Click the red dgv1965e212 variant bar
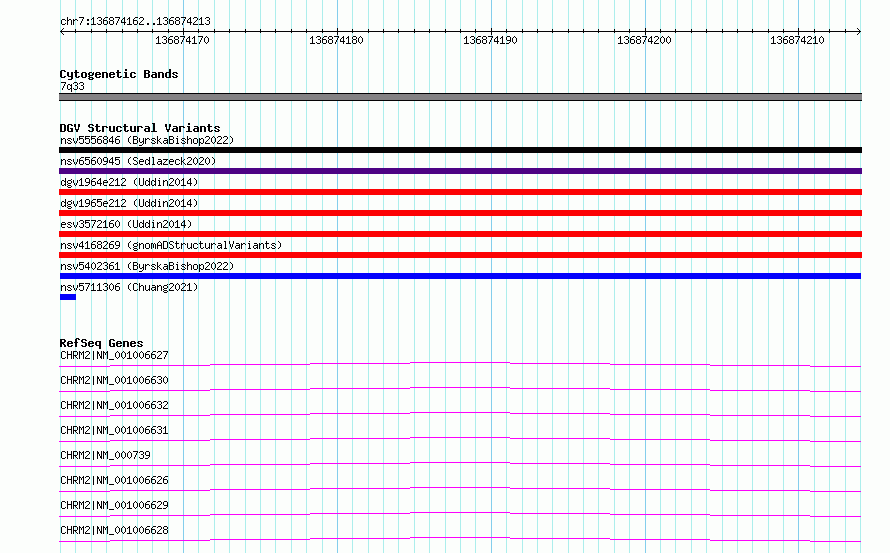Image resolution: width=890 pixels, height=553 pixels. (460, 213)
